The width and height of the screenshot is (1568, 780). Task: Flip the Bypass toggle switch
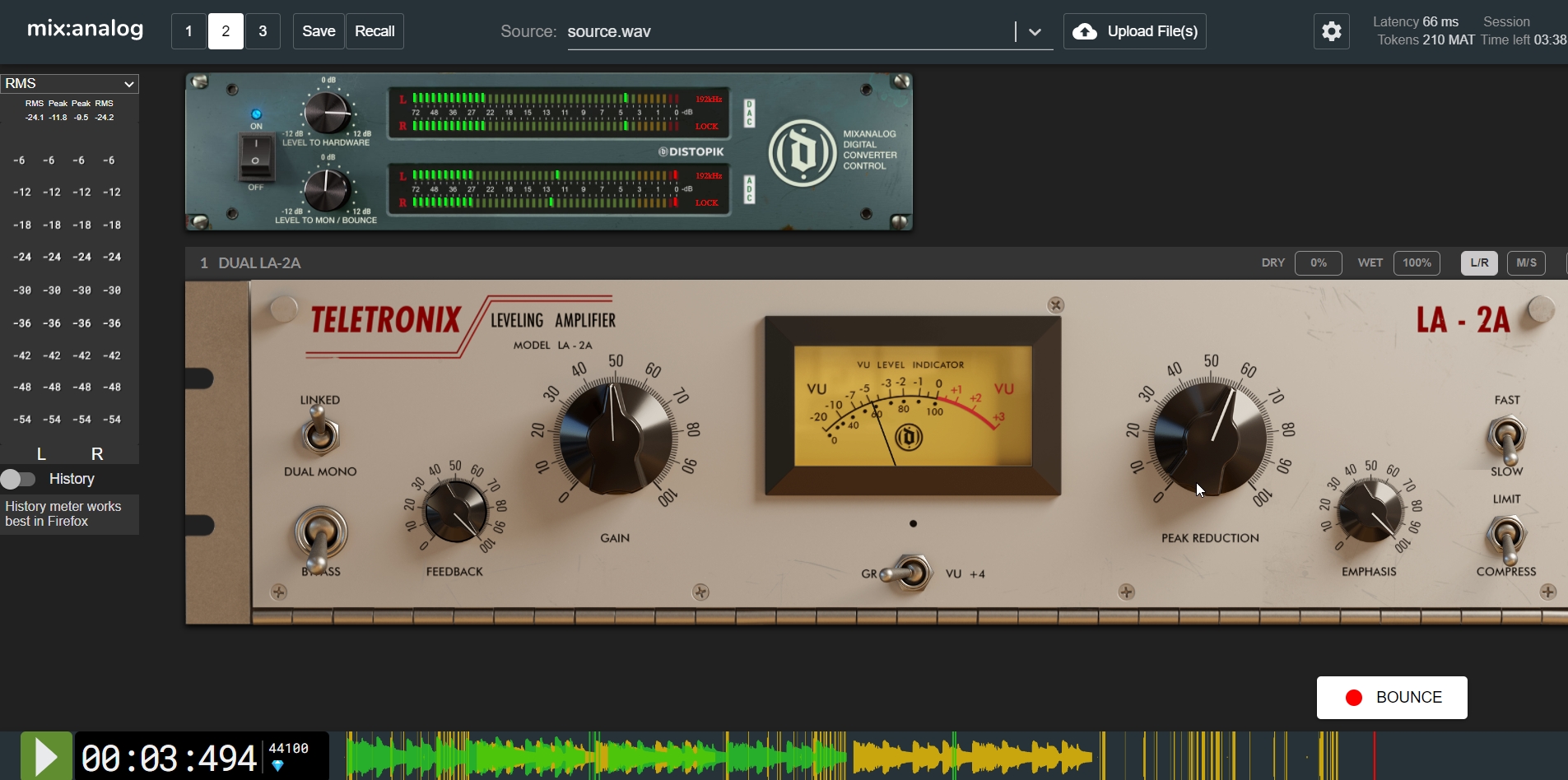(x=320, y=533)
